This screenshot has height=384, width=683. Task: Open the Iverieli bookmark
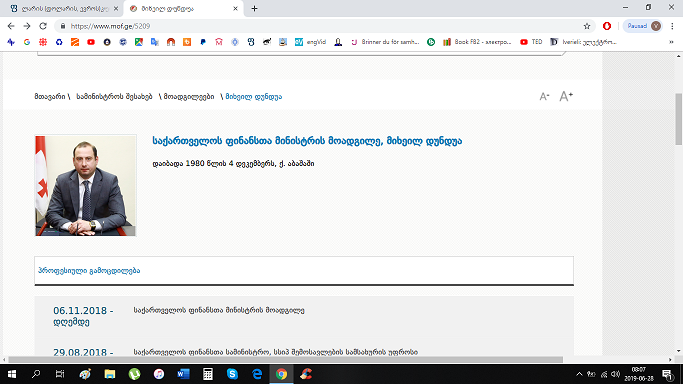click(x=583, y=42)
